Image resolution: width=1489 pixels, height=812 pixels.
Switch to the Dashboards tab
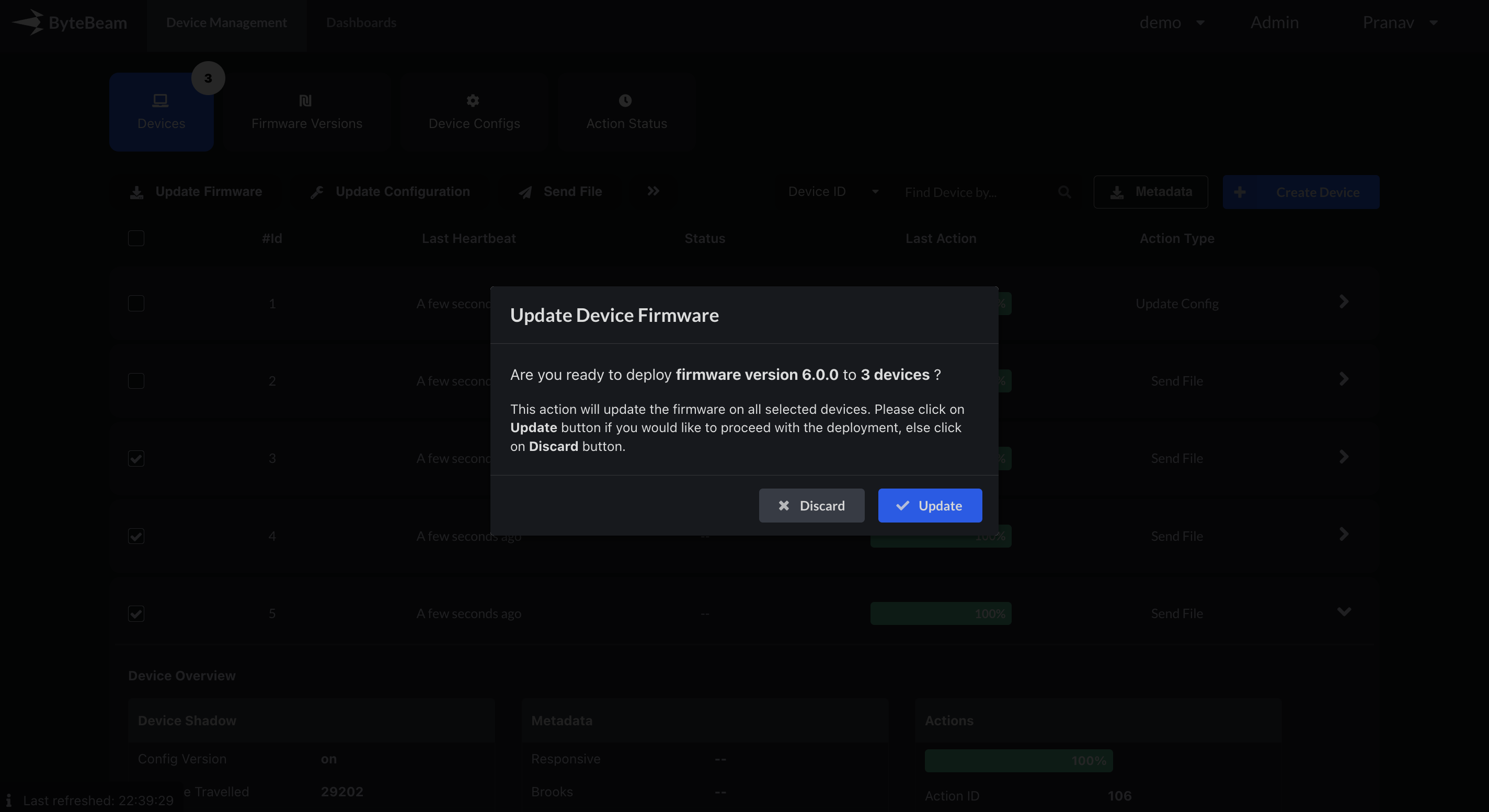(x=361, y=22)
